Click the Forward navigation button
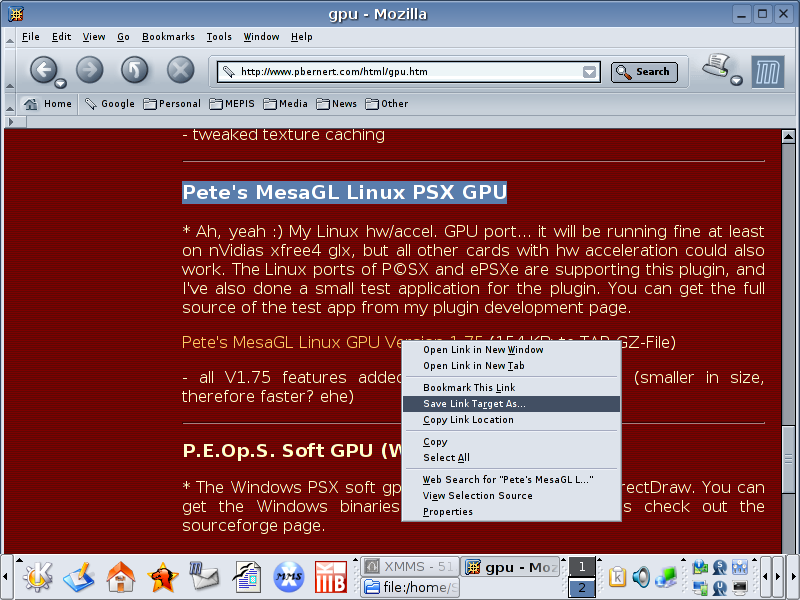Viewport: 800px width, 600px height. 90,69
